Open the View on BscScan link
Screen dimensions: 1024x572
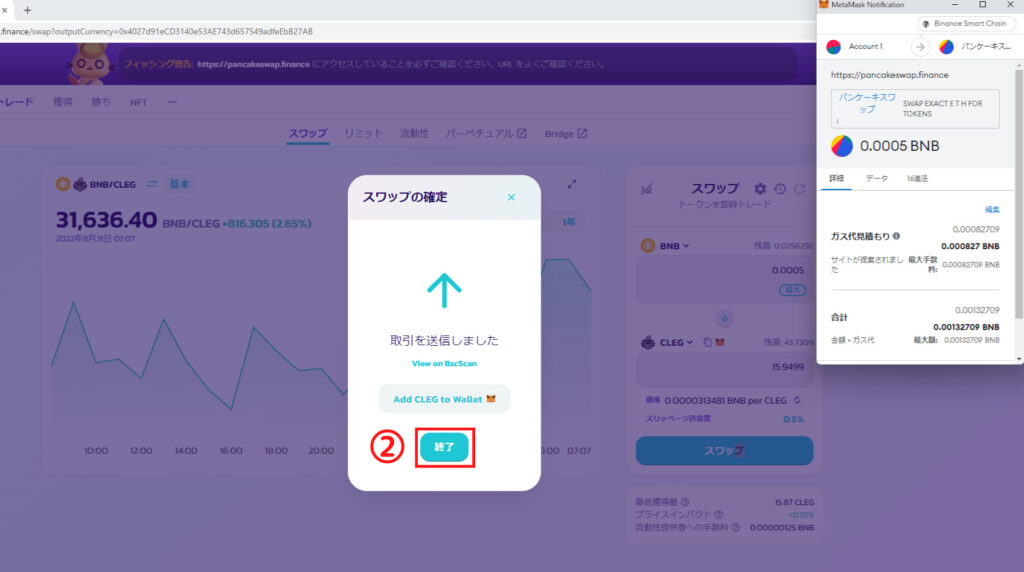444,364
